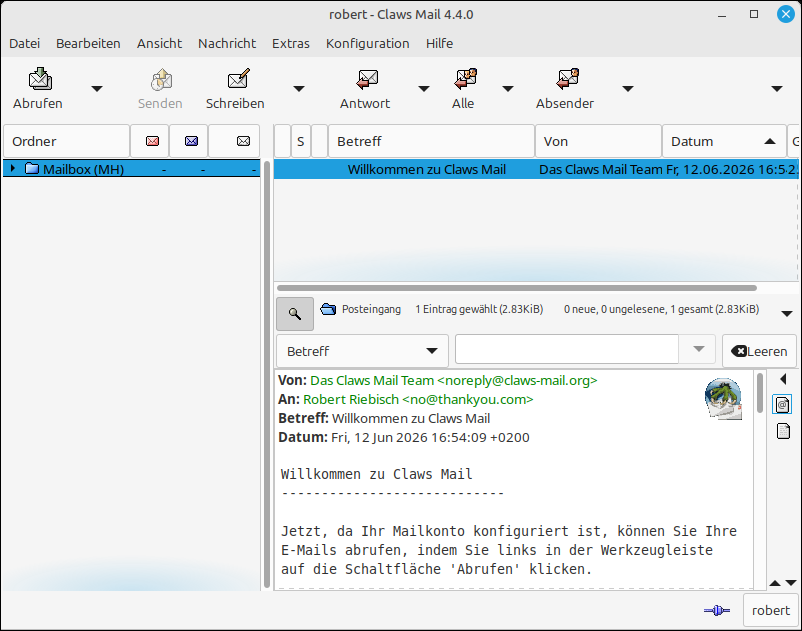Toggle the quick search magnifier button

click(x=295, y=313)
